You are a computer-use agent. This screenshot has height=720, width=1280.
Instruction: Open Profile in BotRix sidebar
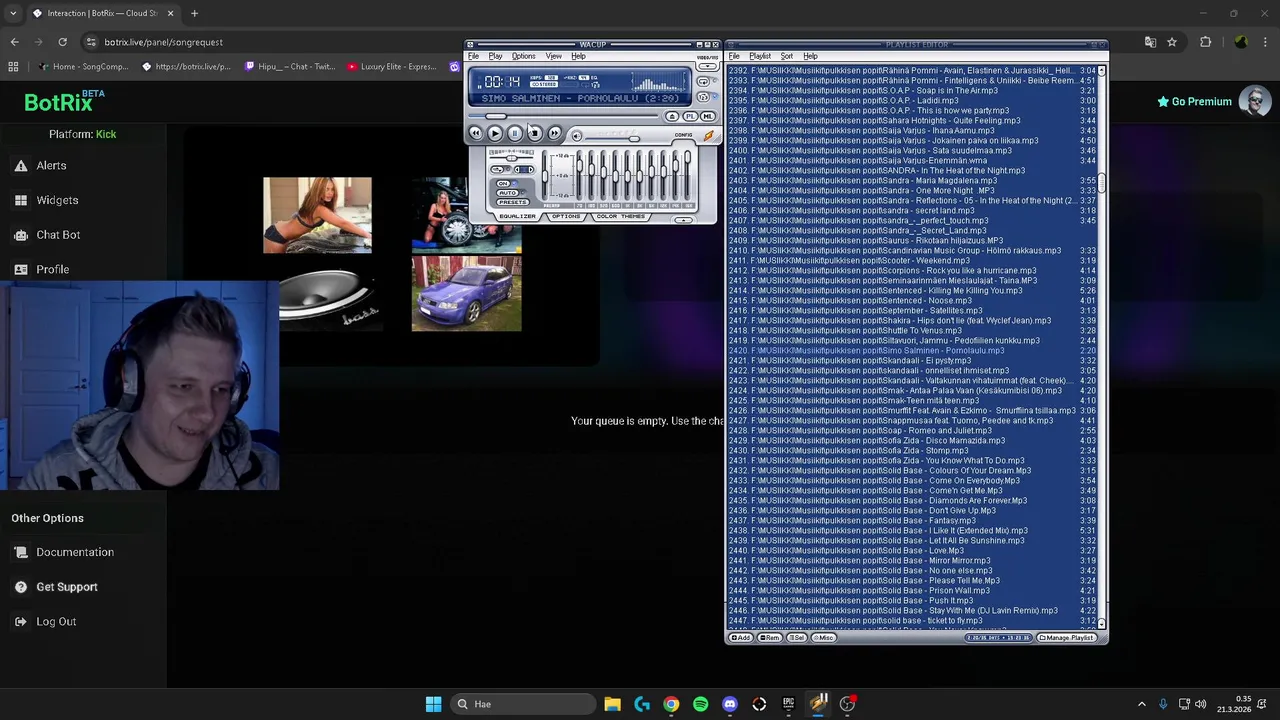click(52, 269)
